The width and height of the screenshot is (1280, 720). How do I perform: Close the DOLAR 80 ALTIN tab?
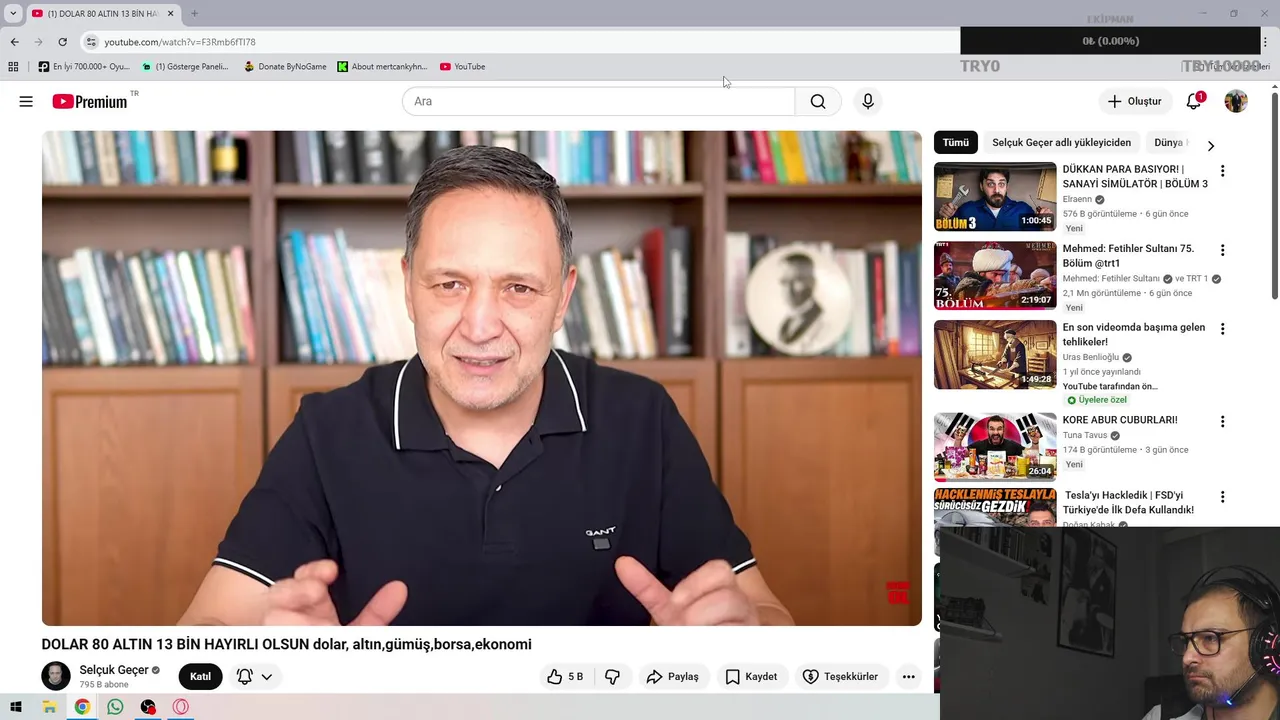click(x=170, y=13)
